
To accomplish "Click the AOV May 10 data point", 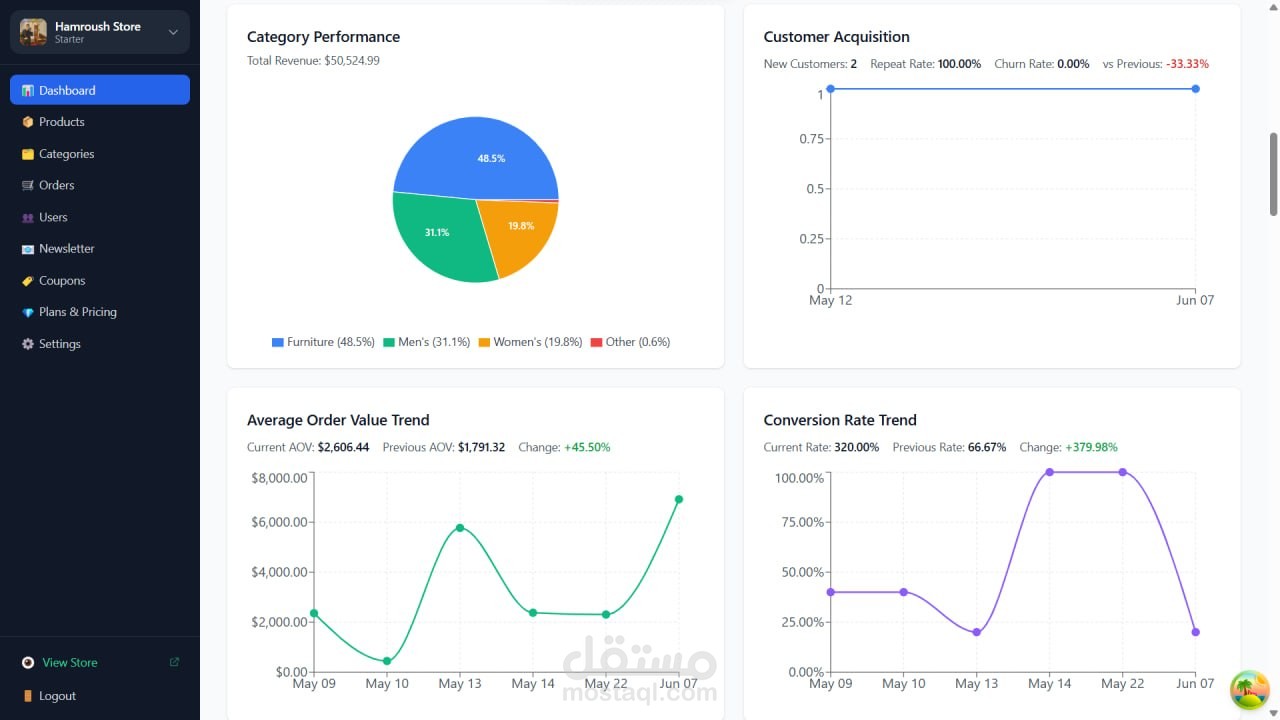I will point(387,661).
